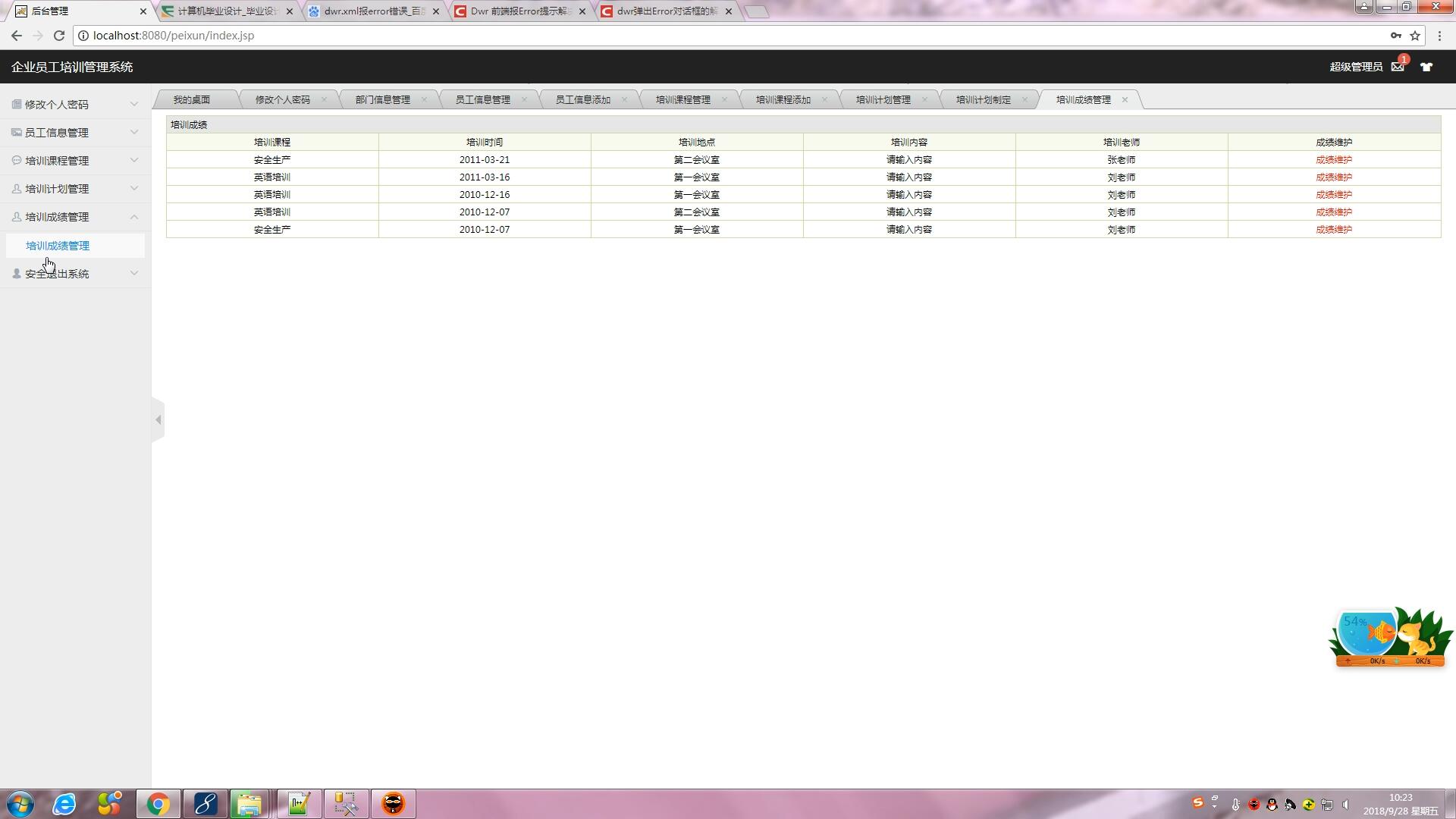Viewport: 1456px width, 819px height.
Task: Click the site info icon in address bar
Action: 83,36
